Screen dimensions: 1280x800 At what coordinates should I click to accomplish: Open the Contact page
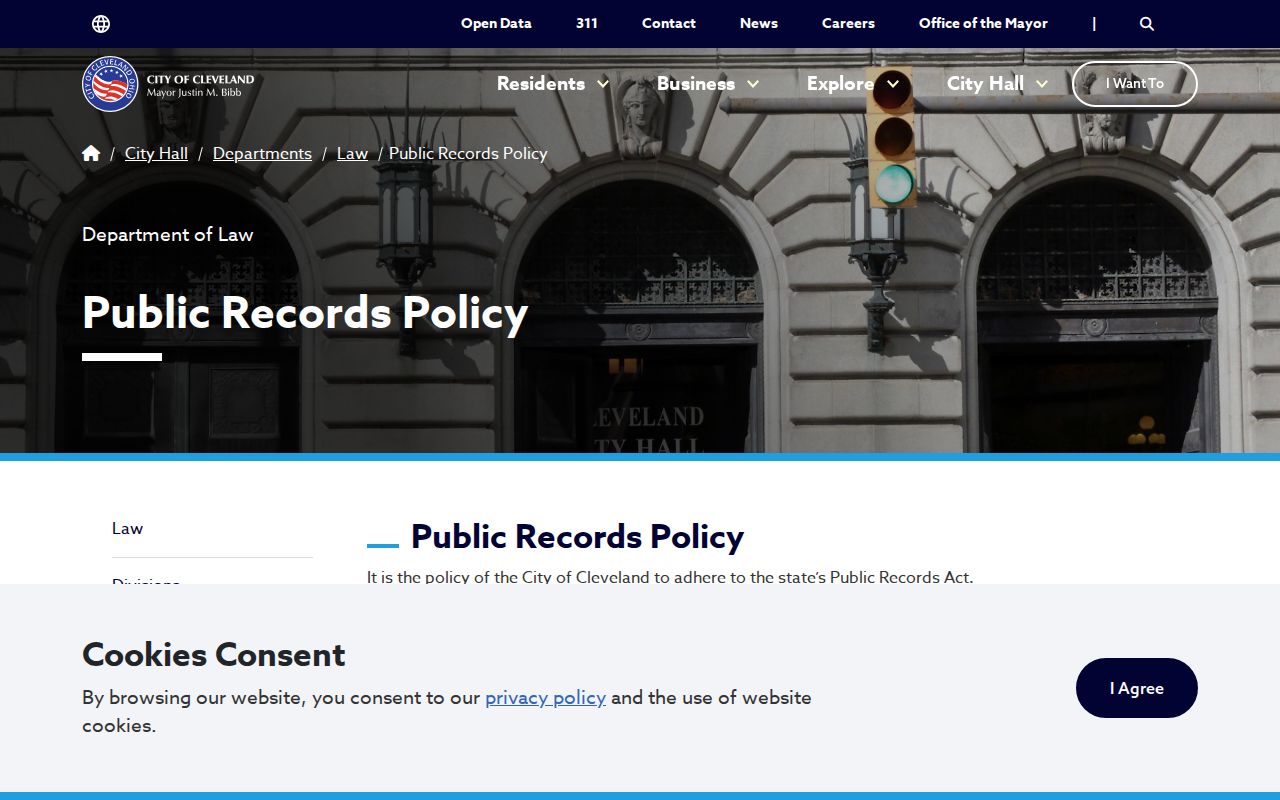pos(669,23)
